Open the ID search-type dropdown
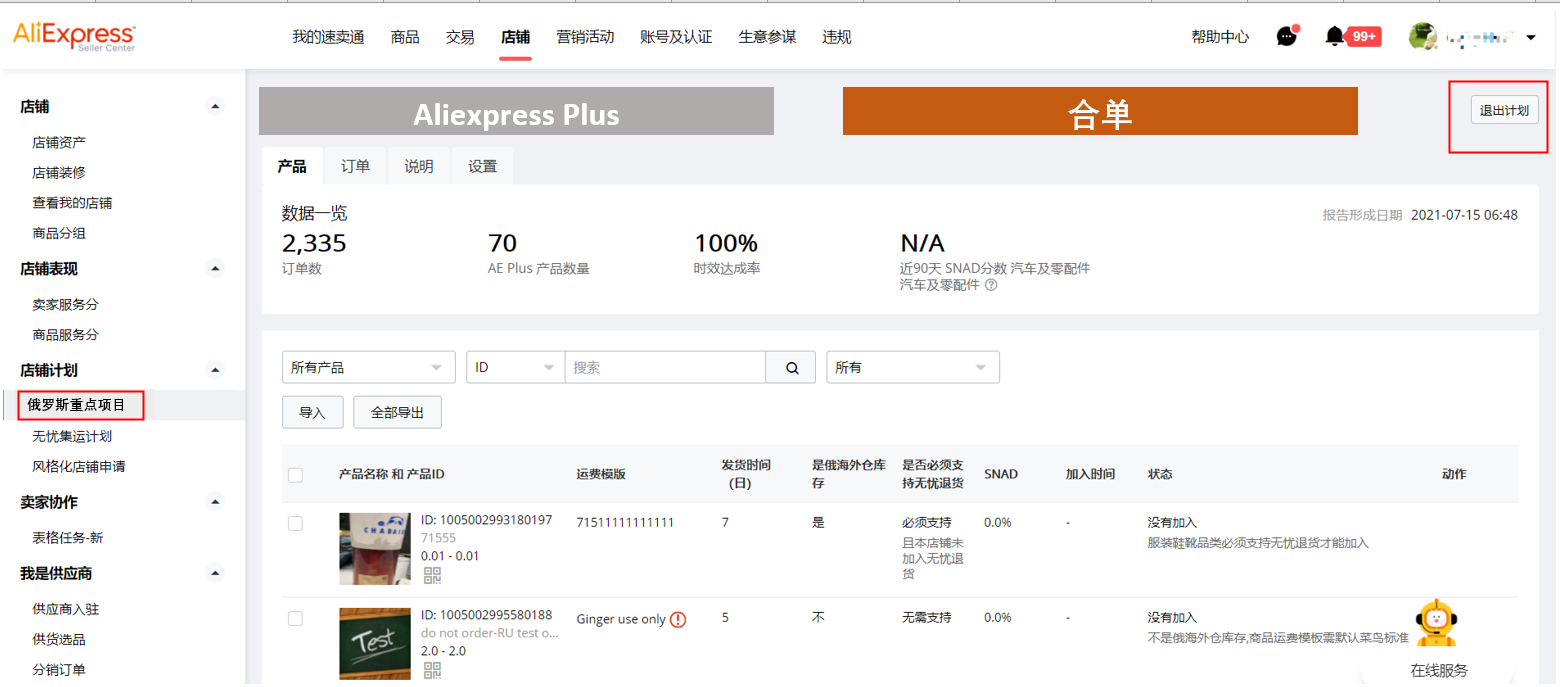This screenshot has height=687, width=1560. [515, 367]
